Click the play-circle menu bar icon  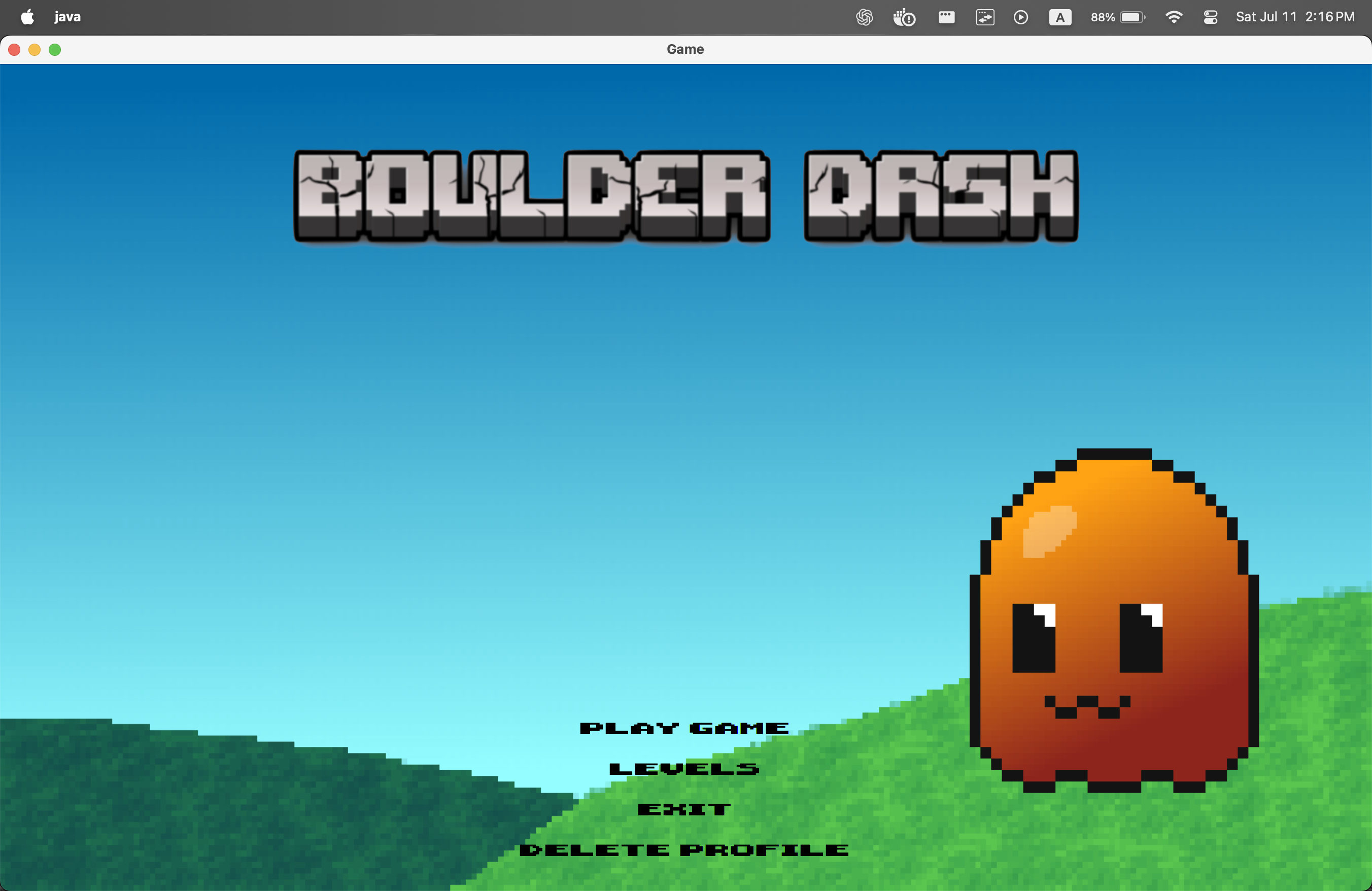(1020, 17)
